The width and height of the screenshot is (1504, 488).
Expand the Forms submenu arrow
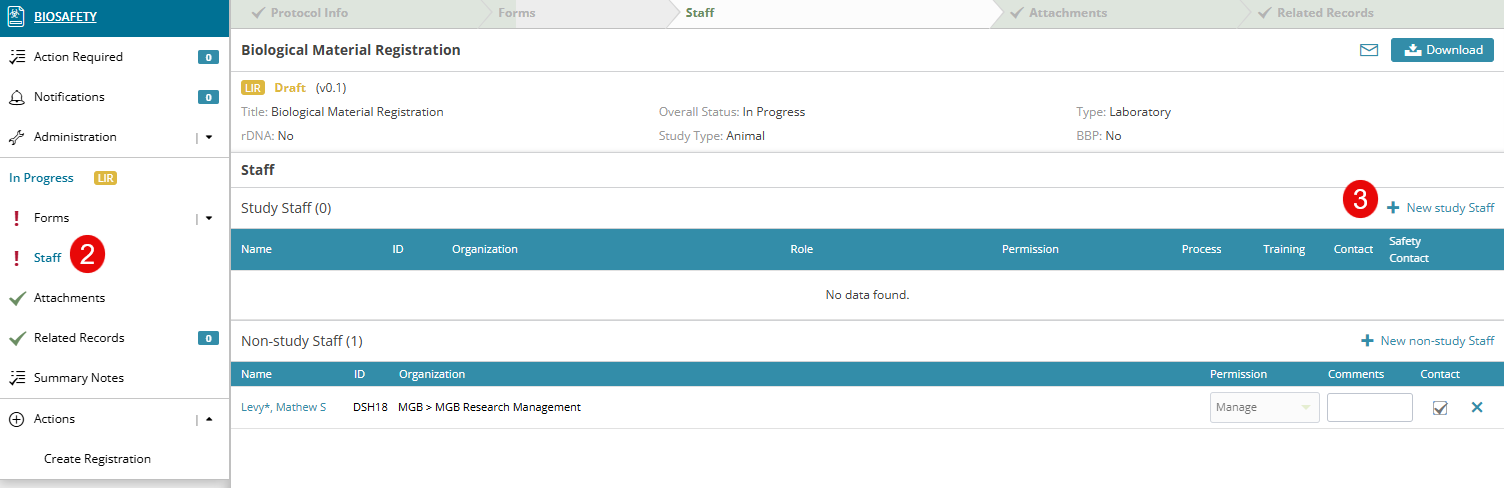pyautogui.click(x=209, y=218)
